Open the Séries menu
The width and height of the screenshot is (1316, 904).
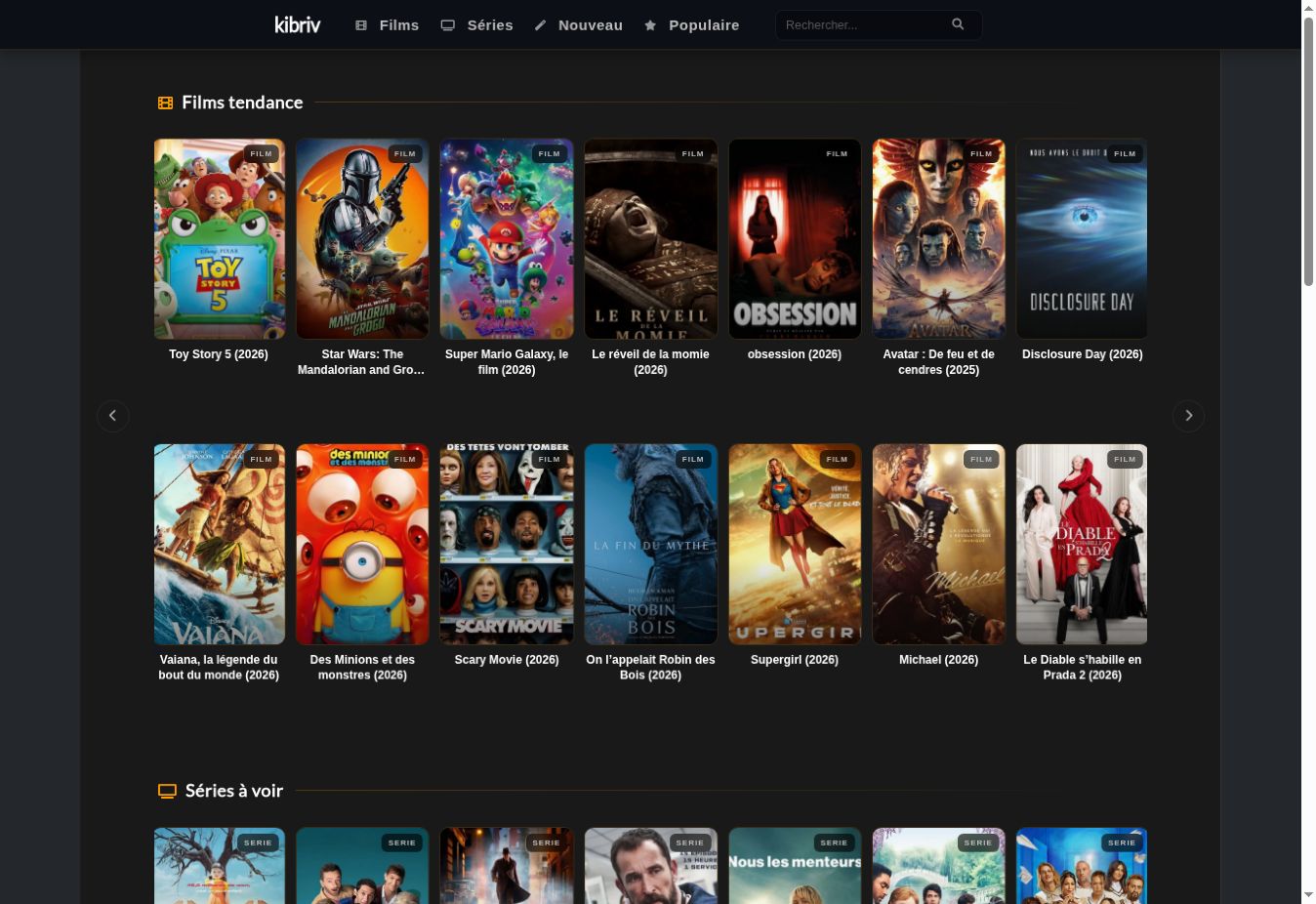(x=476, y=25)
